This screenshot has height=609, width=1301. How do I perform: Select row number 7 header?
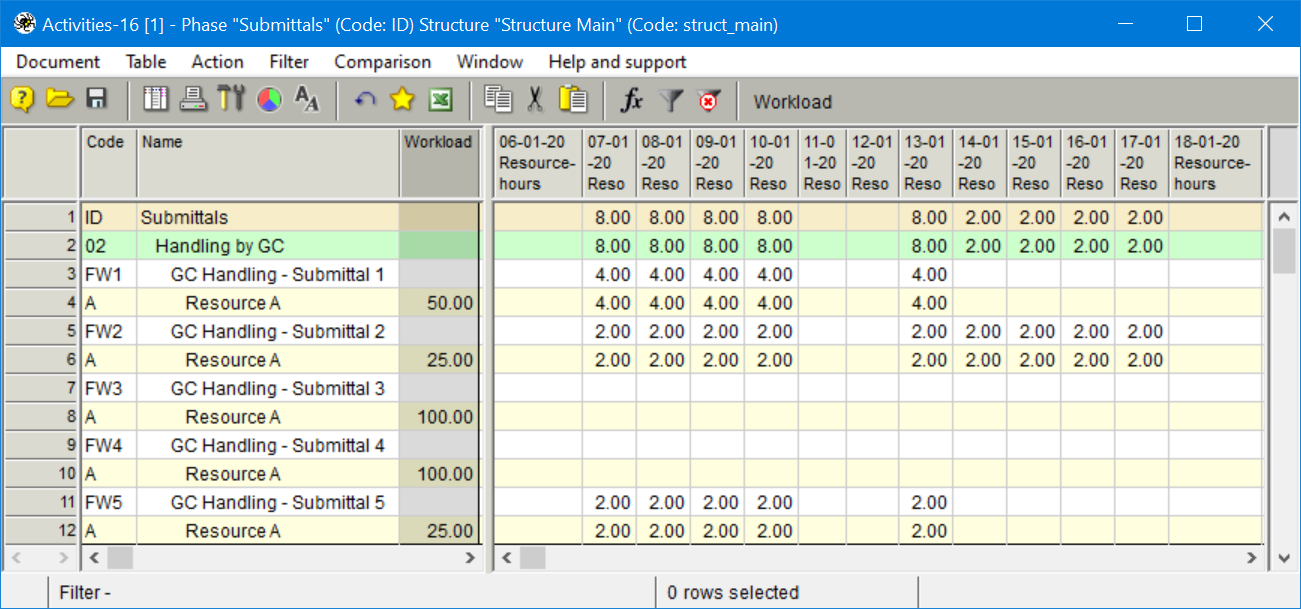[x=41, y=388]
